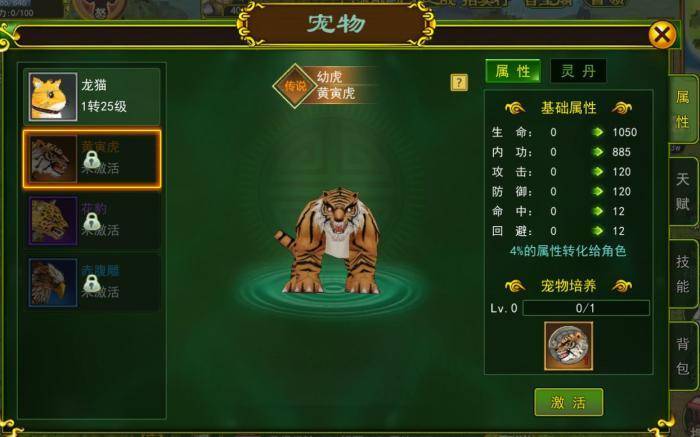The height and width of the screenshot is (437, 700).
Task: Click the 传说 legendary diamond badge
Action: (295, 86)
